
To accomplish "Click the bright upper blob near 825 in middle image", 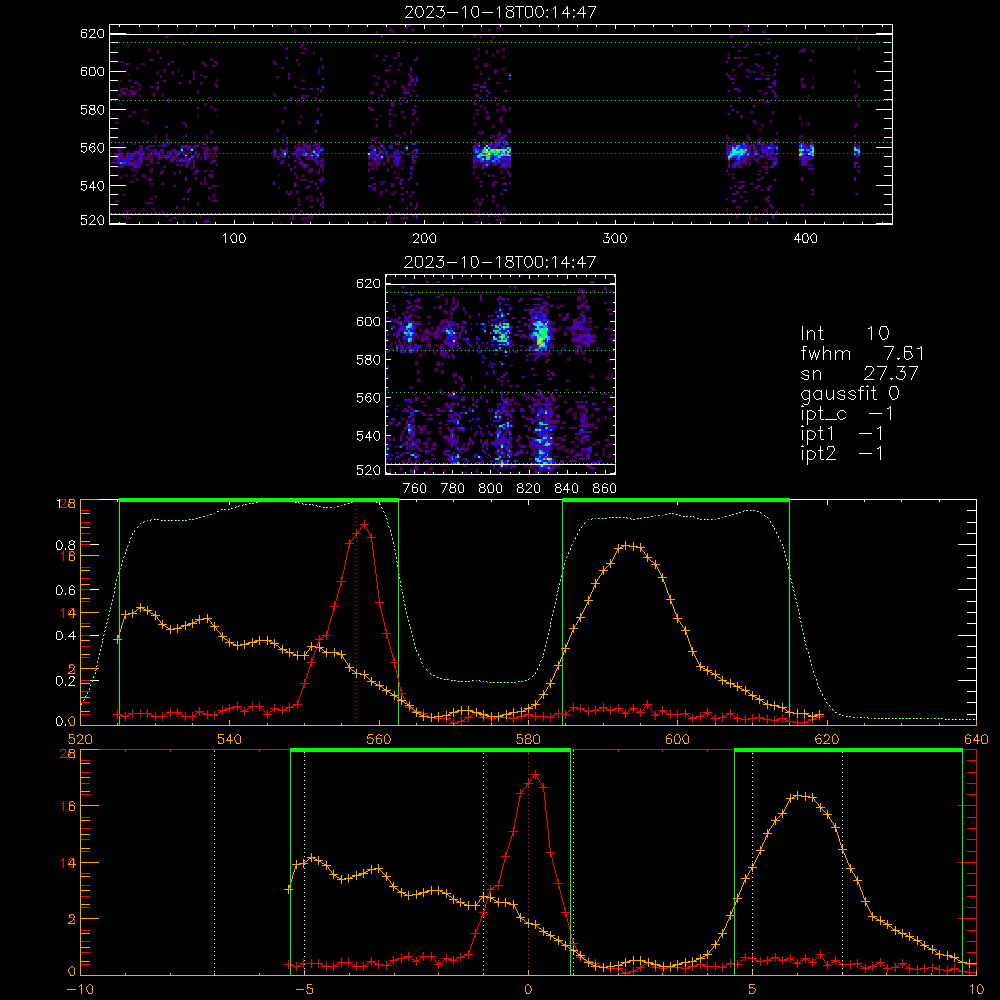I will 541,332.
